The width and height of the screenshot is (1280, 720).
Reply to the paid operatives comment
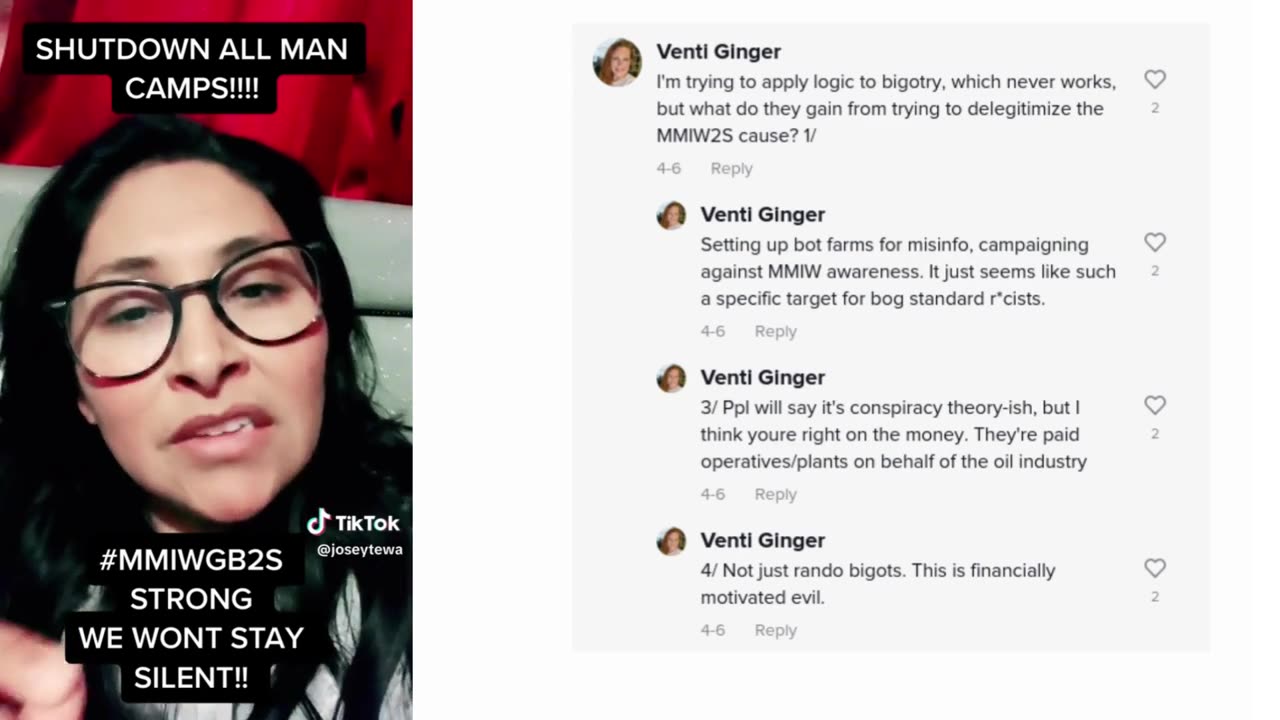[775, 494]
